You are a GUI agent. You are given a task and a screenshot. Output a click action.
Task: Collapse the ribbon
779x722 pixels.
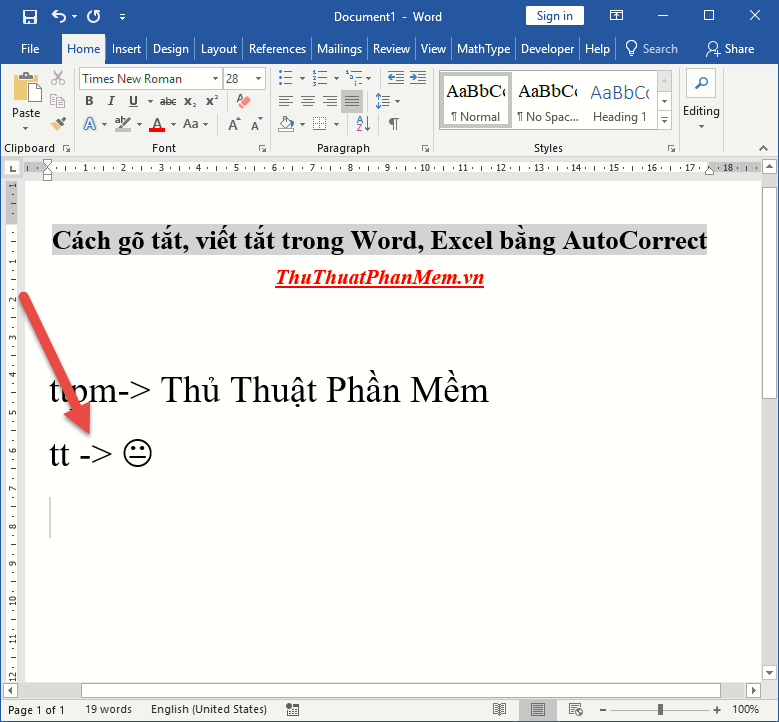pos(764,148)
